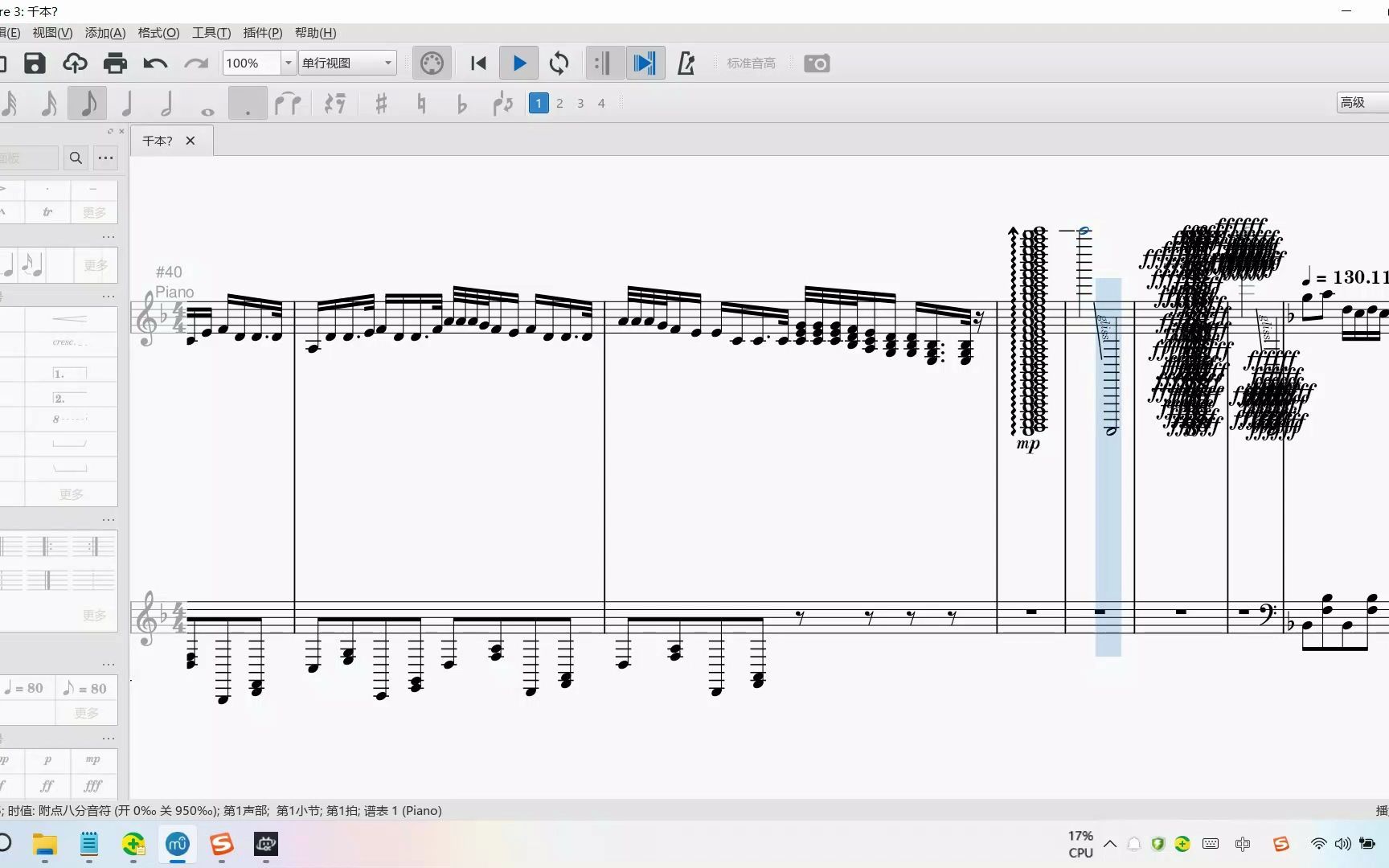
Task: Open the 视图(V) menu
Action: (52, 33)
